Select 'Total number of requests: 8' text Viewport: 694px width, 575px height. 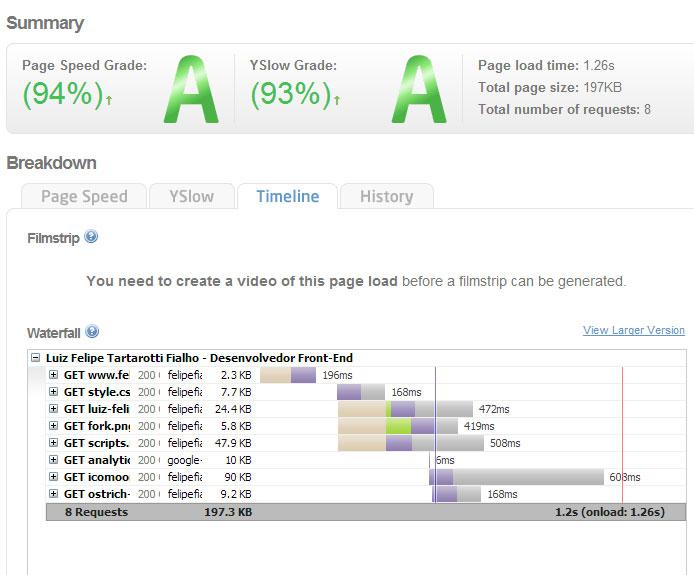click(564, 109)
